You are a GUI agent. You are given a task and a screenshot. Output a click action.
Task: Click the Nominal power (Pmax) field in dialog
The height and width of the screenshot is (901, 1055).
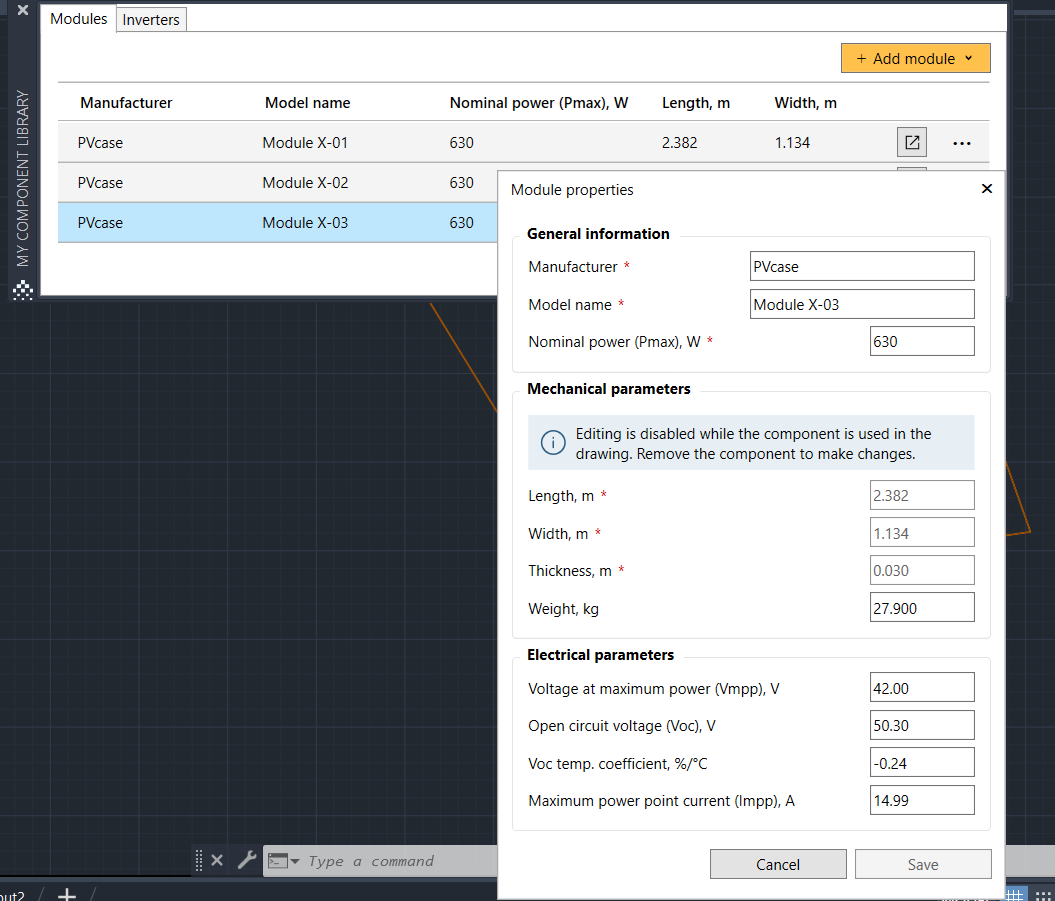point(922,341)
